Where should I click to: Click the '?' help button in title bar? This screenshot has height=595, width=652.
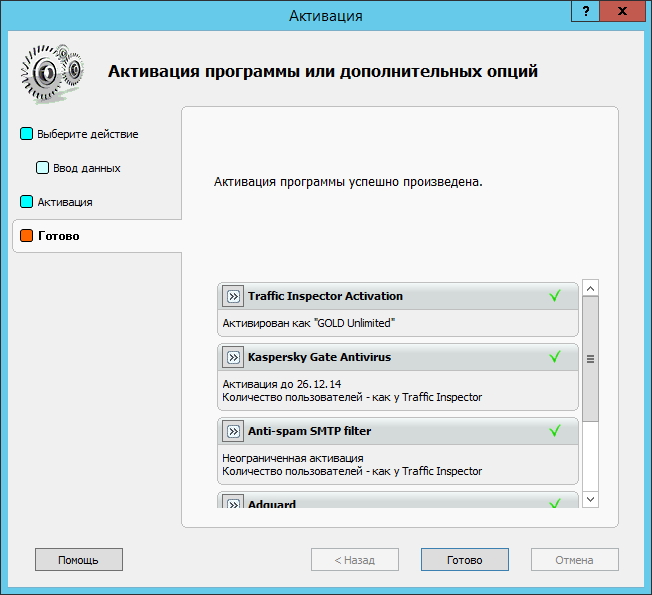[x=585, y=11]
